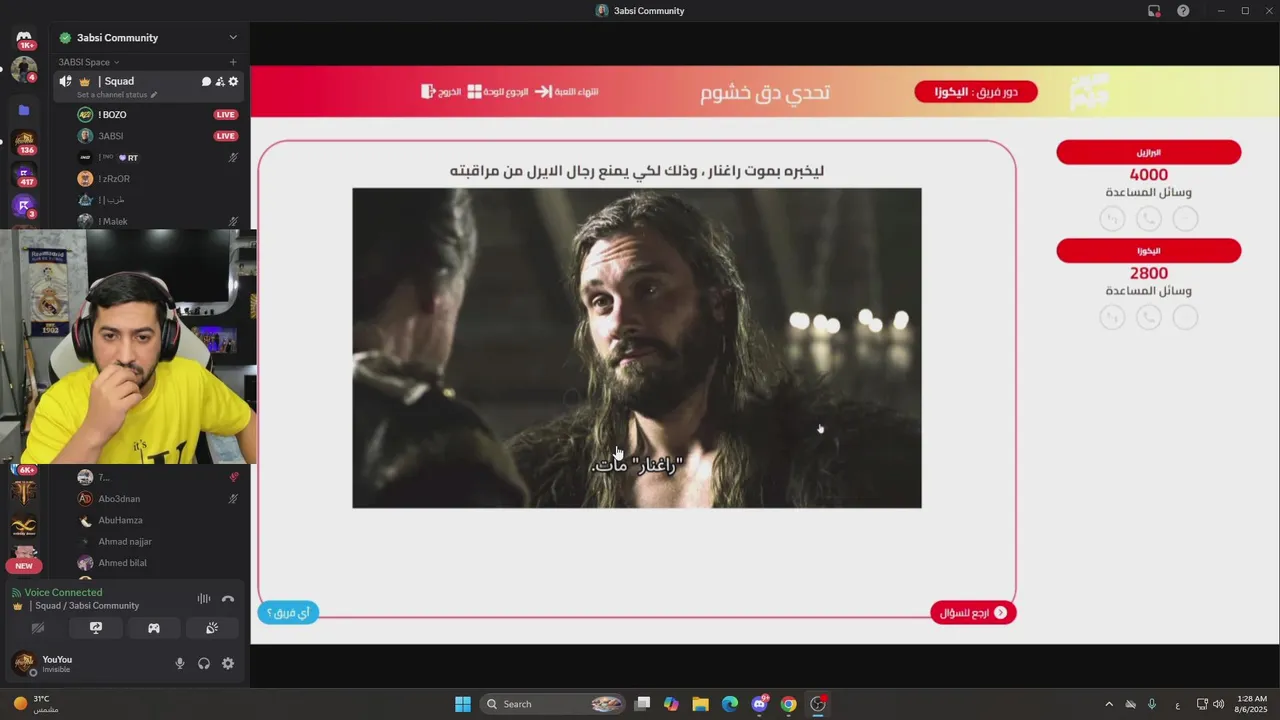Click the blue 'أي فريق ؟' button
The image size is (1280, 720).
288,613
